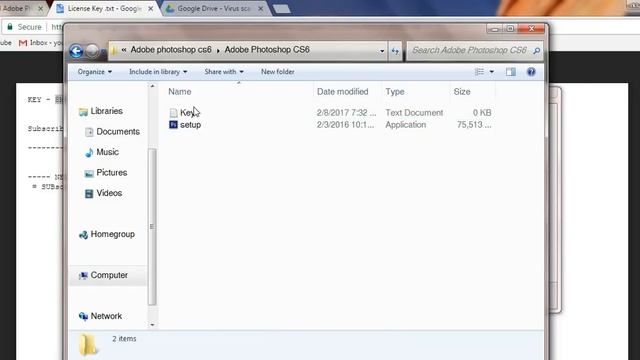Click the Music note icon
Screen dimensions: 640x360
click(x=89, y=153)
